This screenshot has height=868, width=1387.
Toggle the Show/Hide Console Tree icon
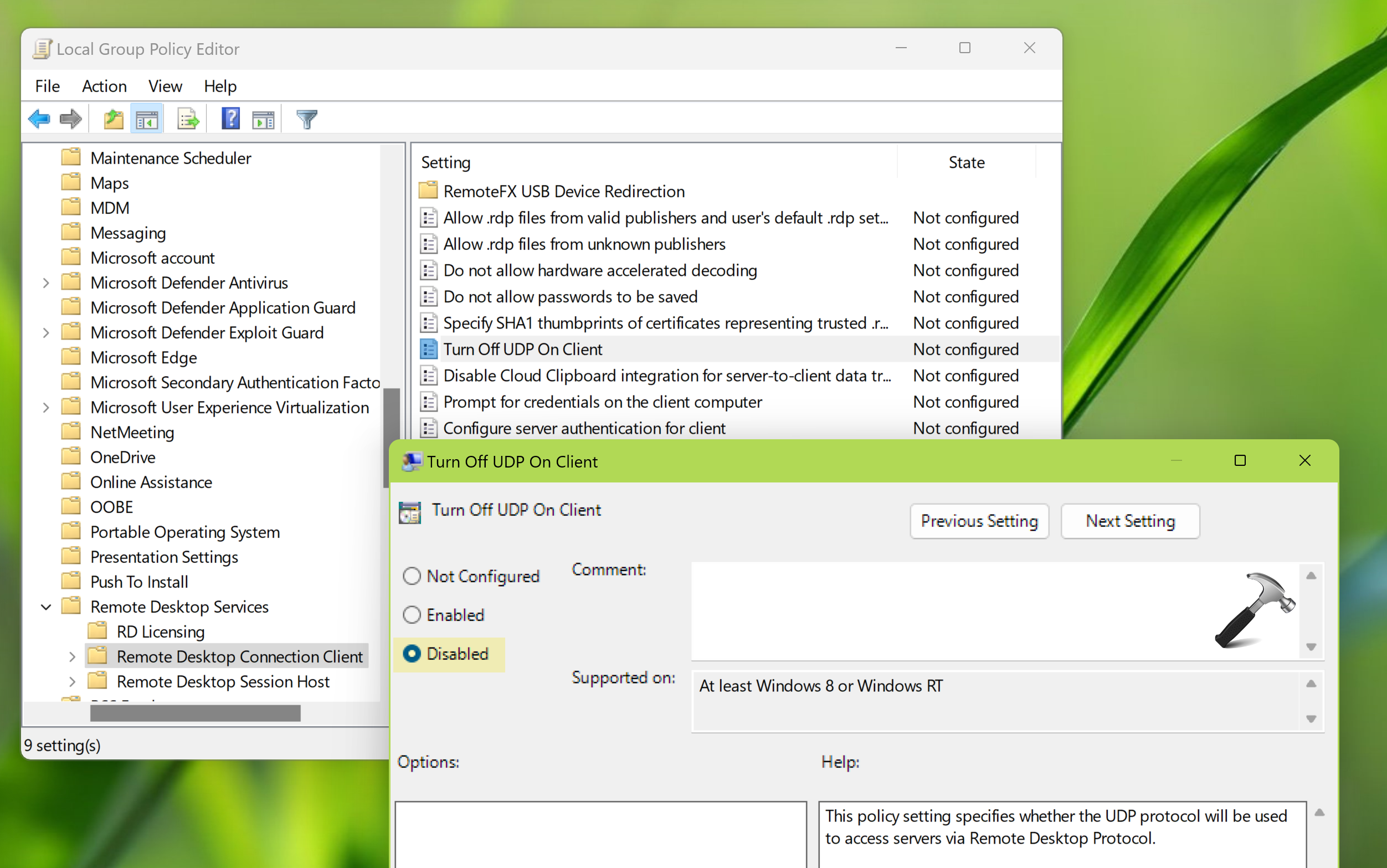pos(147,120)
